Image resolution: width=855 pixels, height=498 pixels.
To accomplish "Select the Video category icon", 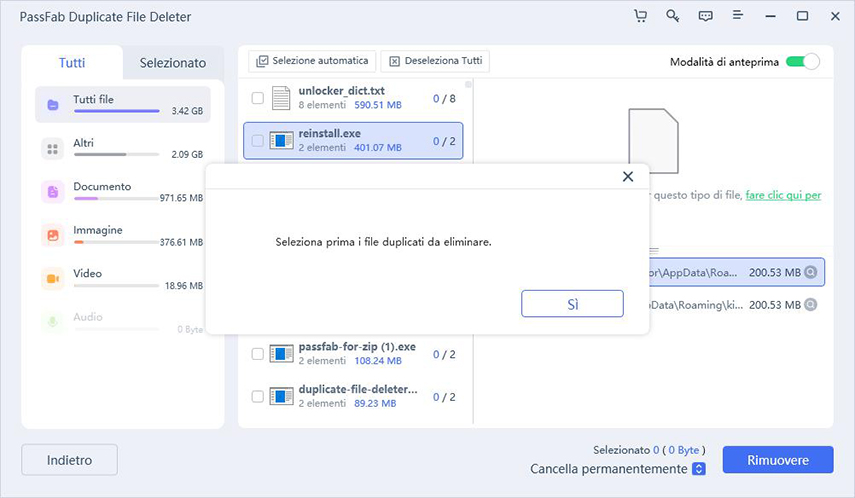I will point(52,279).
